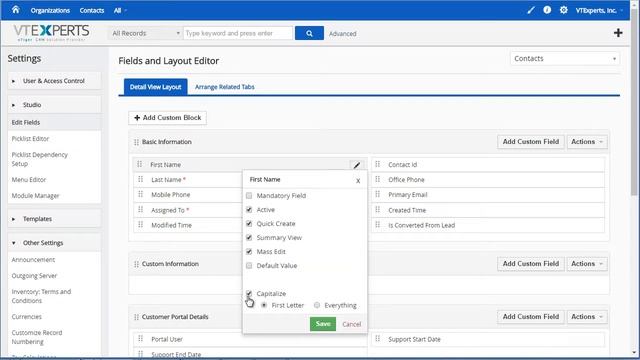Open Picklist Editor in sidebar
This screenshot has height=360, width=640.
pos(30,139)
